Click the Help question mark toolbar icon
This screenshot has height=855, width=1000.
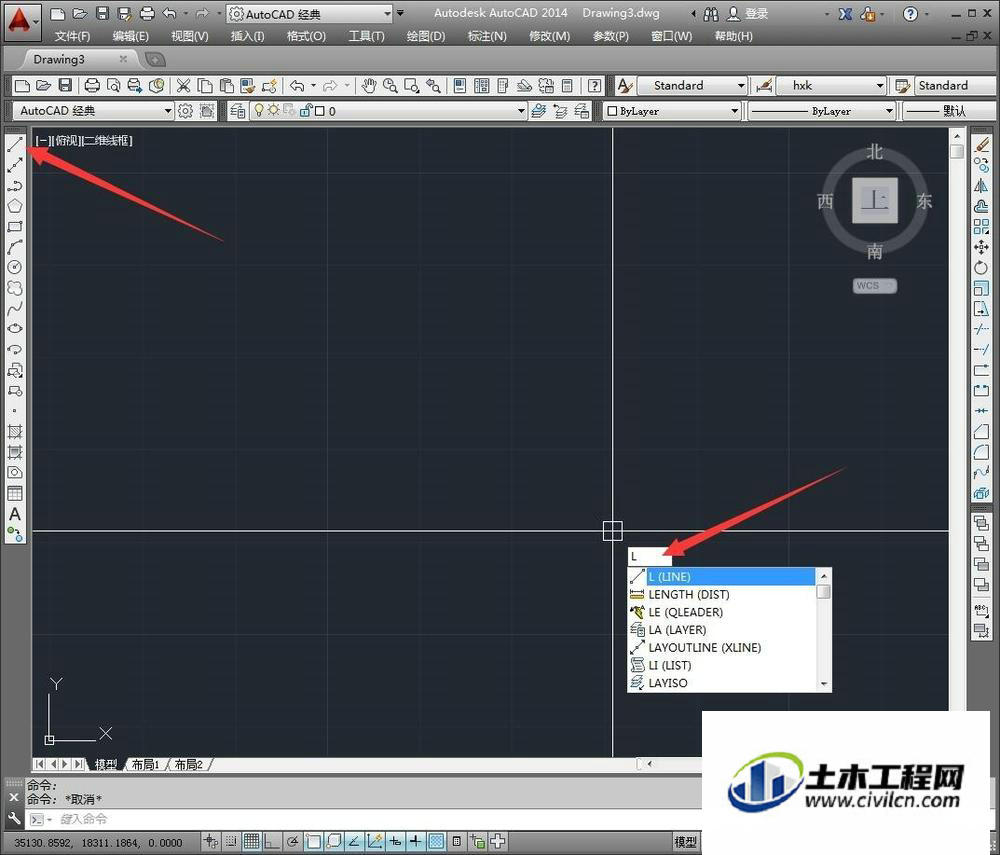point(594,85)
